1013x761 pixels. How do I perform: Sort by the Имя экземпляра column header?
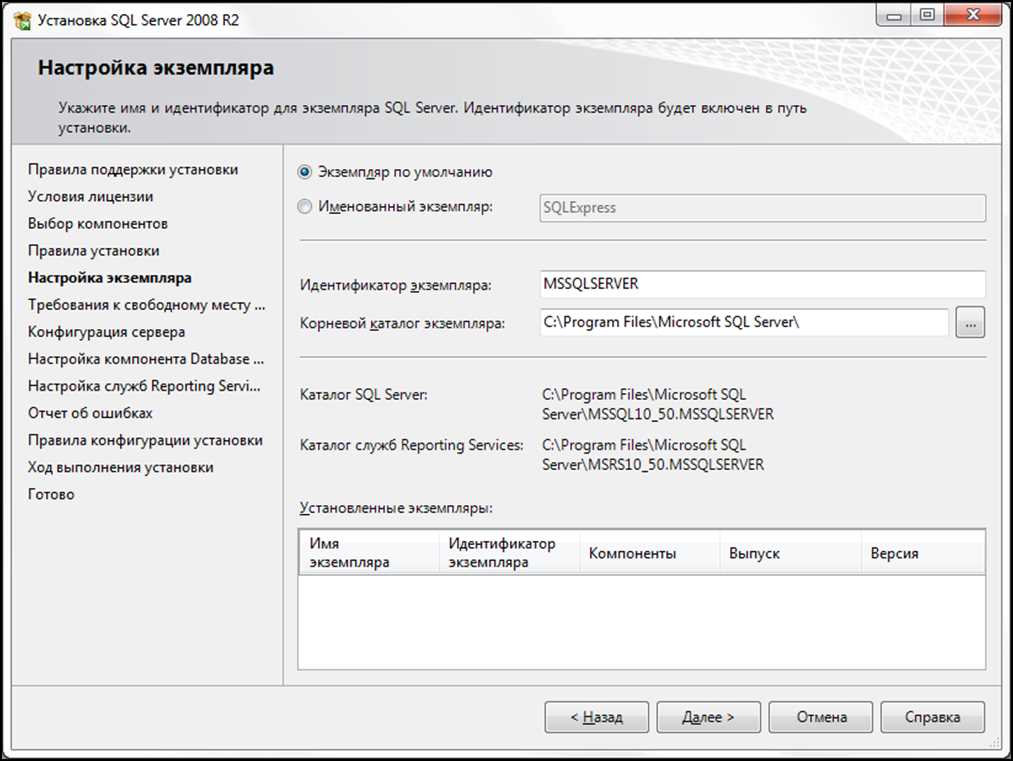(x=367, y=553)
